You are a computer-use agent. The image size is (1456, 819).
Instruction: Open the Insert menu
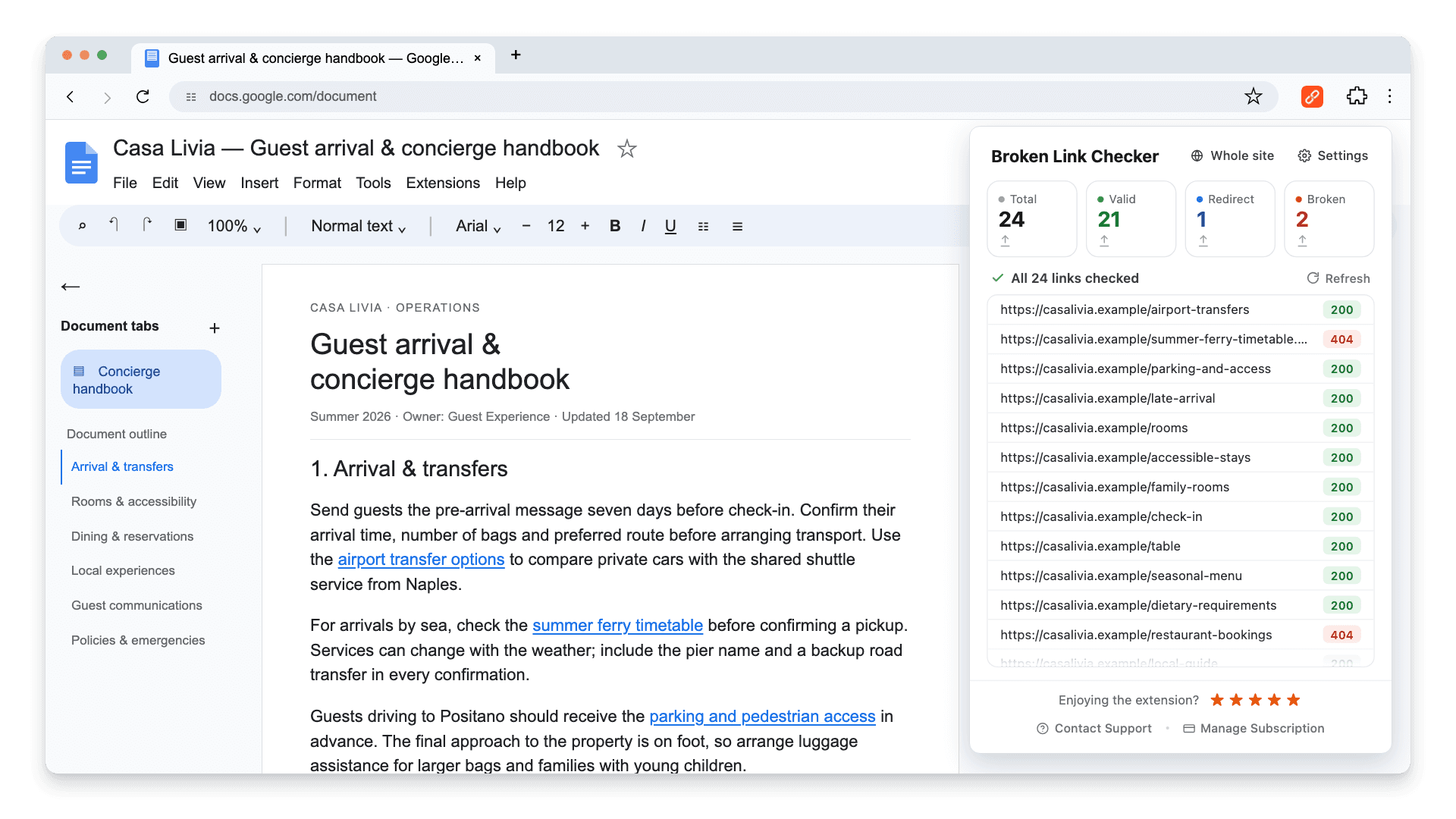point(259,183)
